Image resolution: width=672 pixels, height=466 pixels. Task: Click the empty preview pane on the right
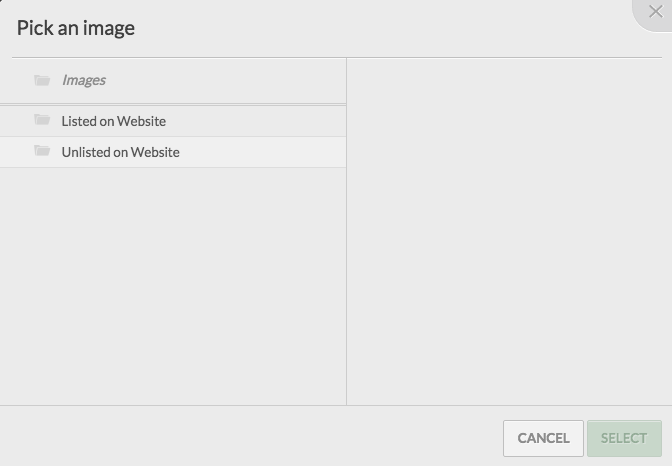(509, 231)
